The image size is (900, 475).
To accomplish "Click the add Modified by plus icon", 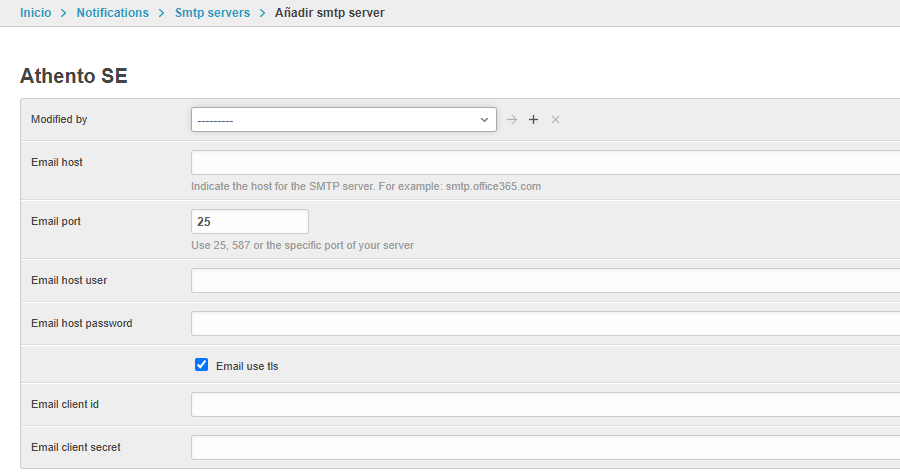I will coord(533,120).
